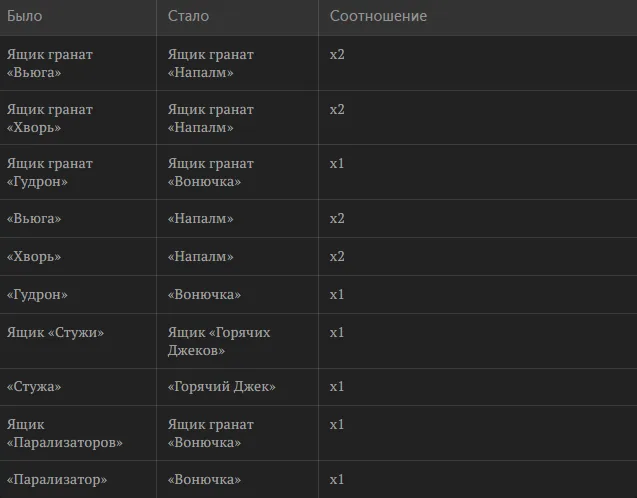The width and height of the screenshot is (637, 498).
Task: Click the x1 ratio for «Стужа» row
Action: [x=337, y=386]
